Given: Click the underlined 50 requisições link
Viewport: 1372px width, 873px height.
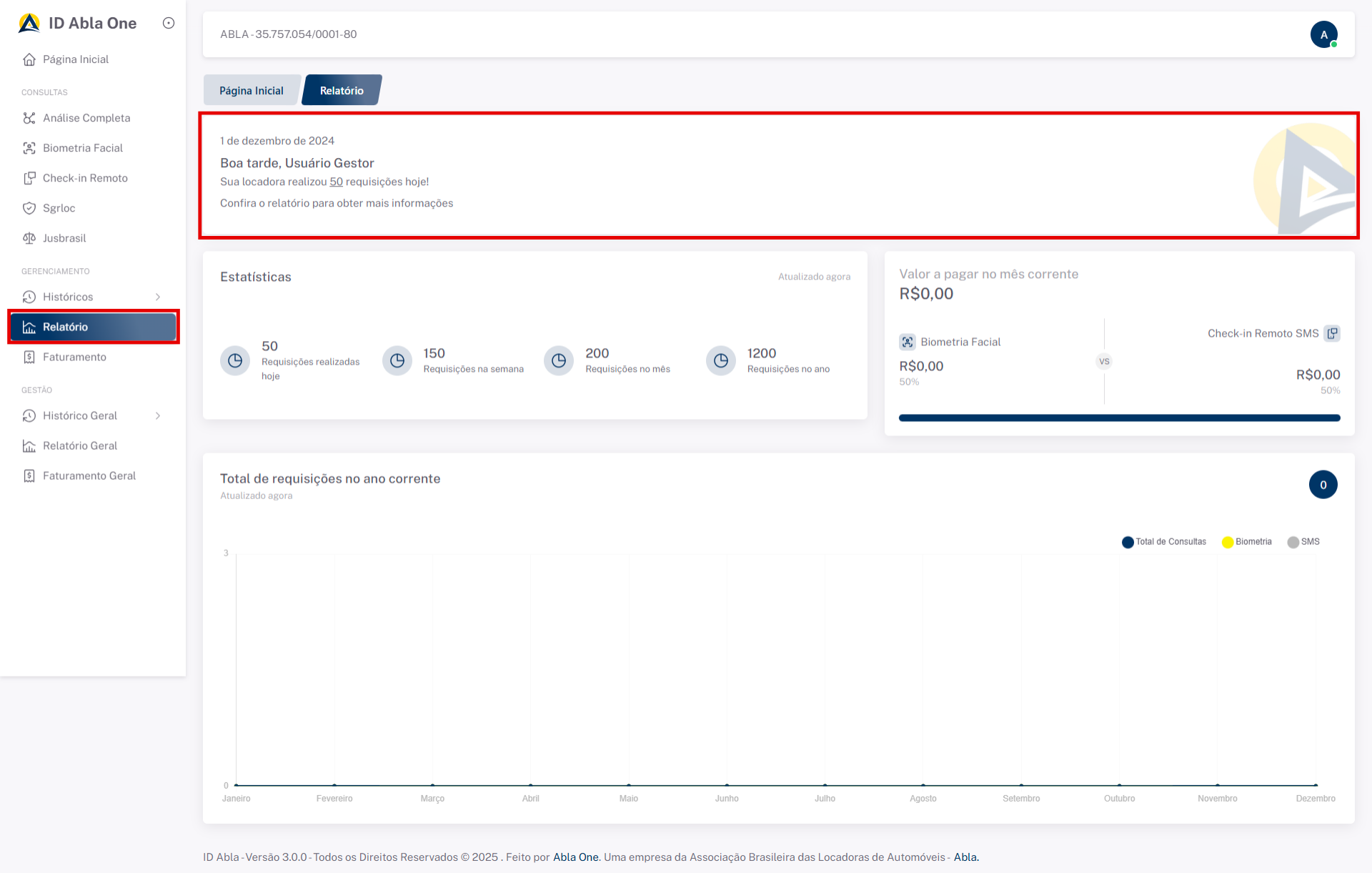Looking at the screenshot, I should [336, 182].
